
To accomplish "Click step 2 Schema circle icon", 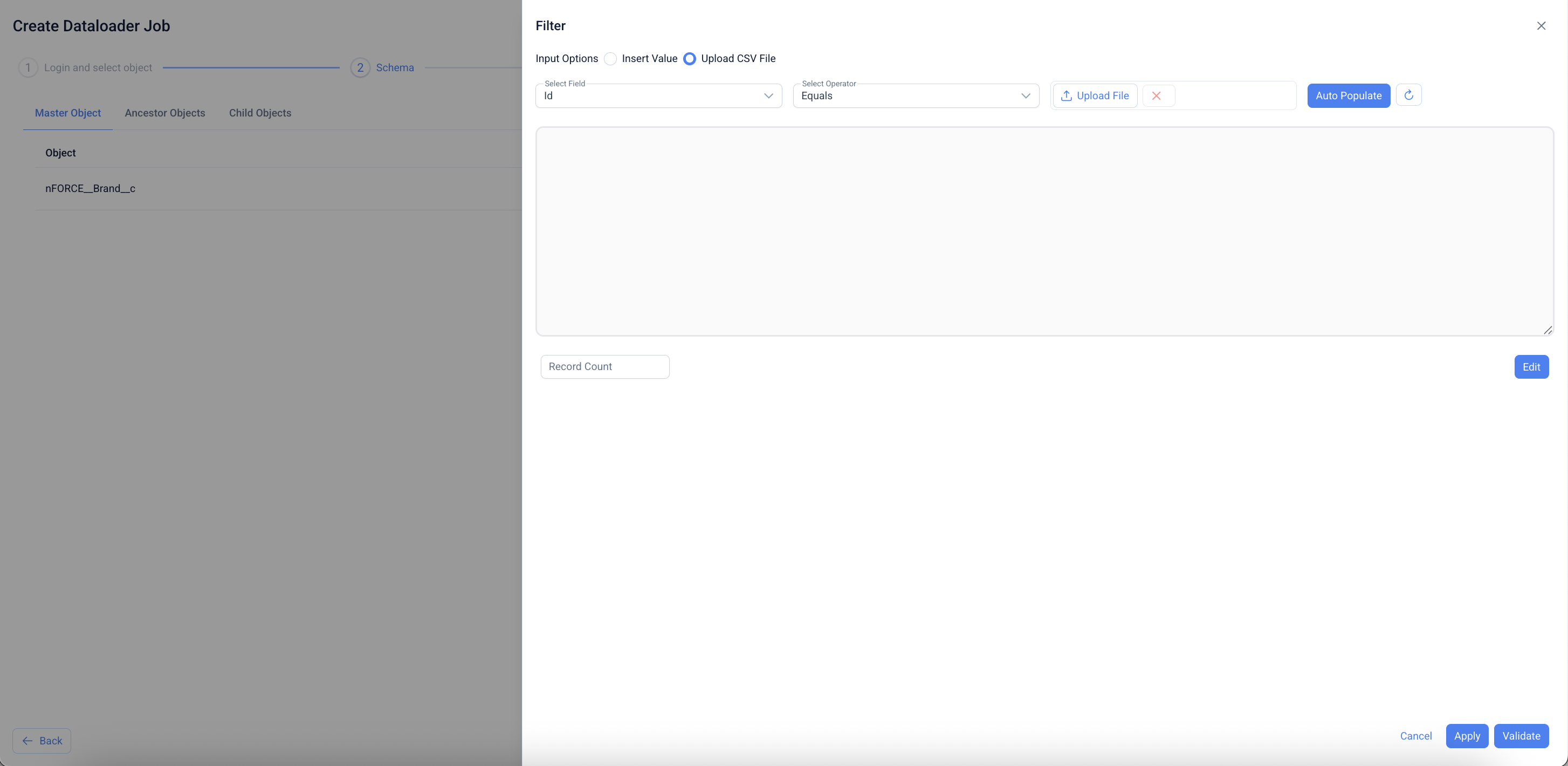I will (360, 67).
